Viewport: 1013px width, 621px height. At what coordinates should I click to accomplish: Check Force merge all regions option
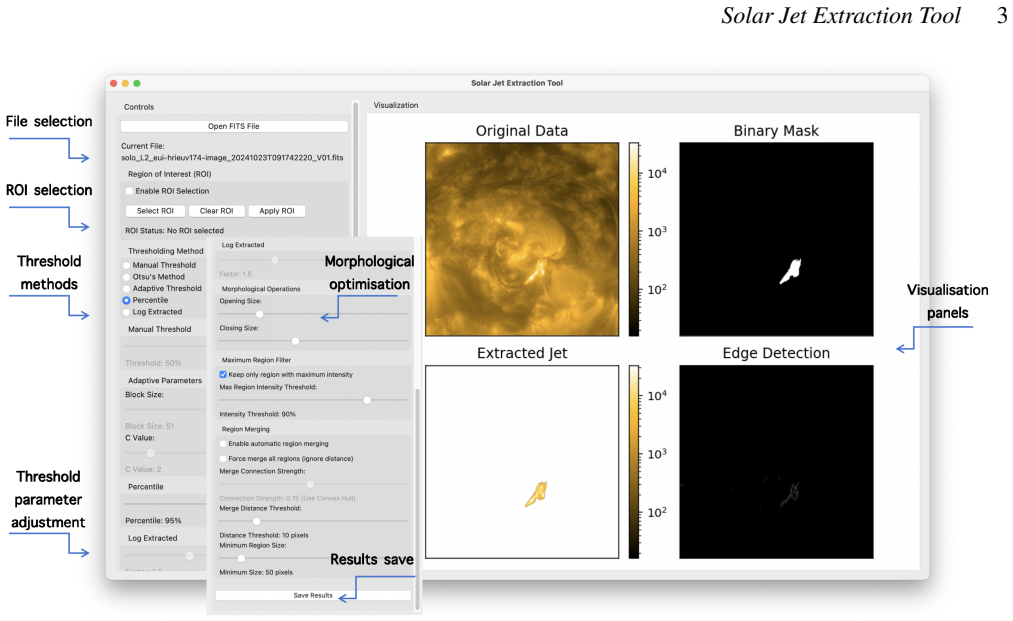tap(223, 458)
